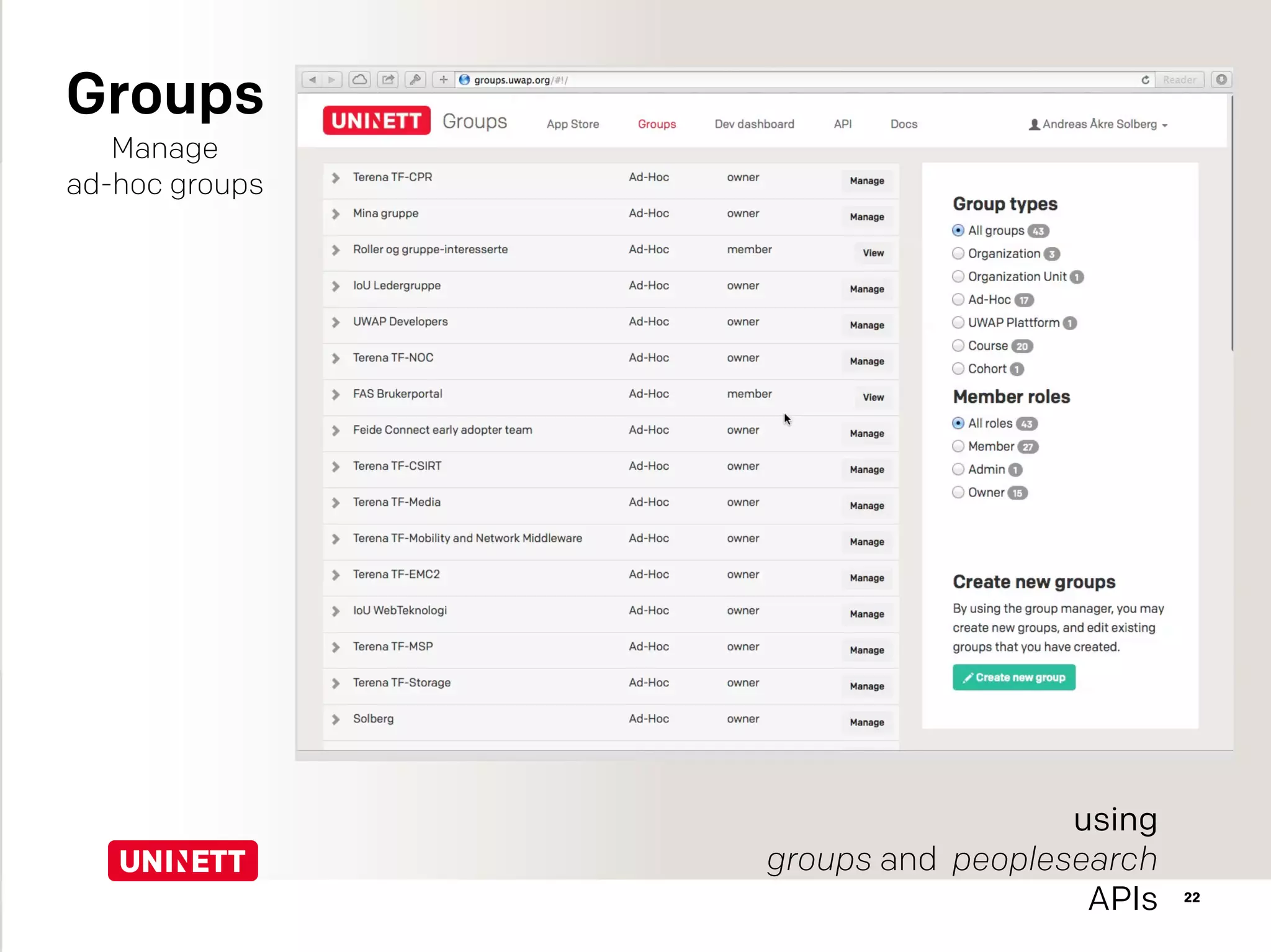Click the Terena TF-MSP group name

[393, 646]
